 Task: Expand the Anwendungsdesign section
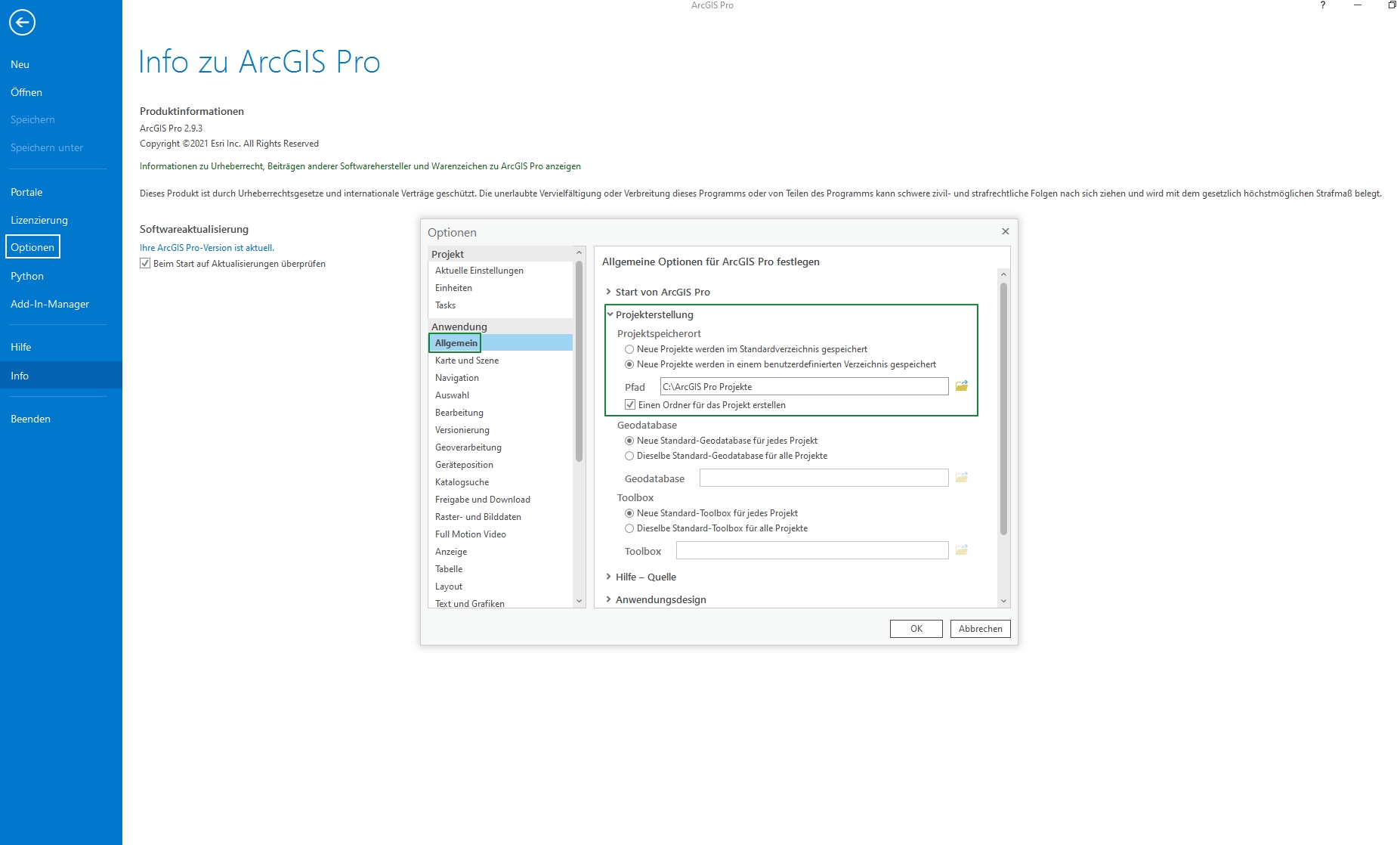(x=609, y=599)
